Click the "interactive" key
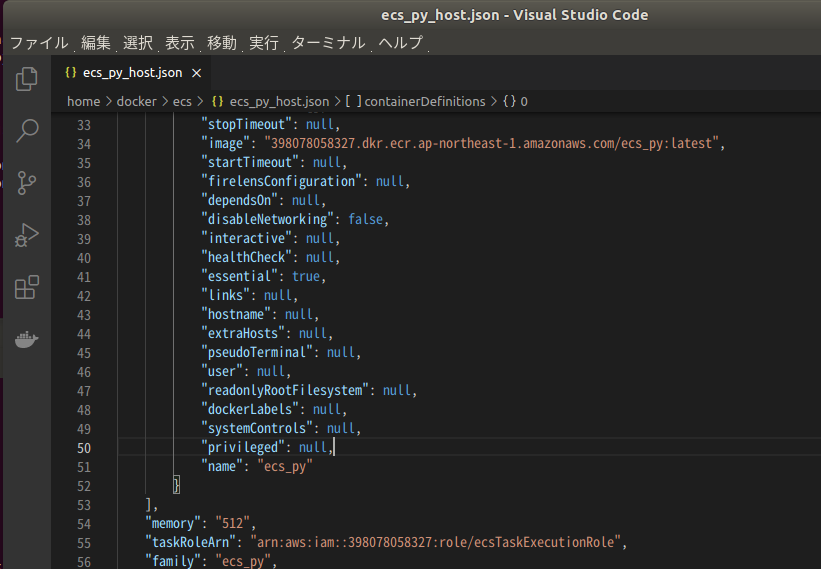This screenshot has height=569, width=821. pos(246,238)
